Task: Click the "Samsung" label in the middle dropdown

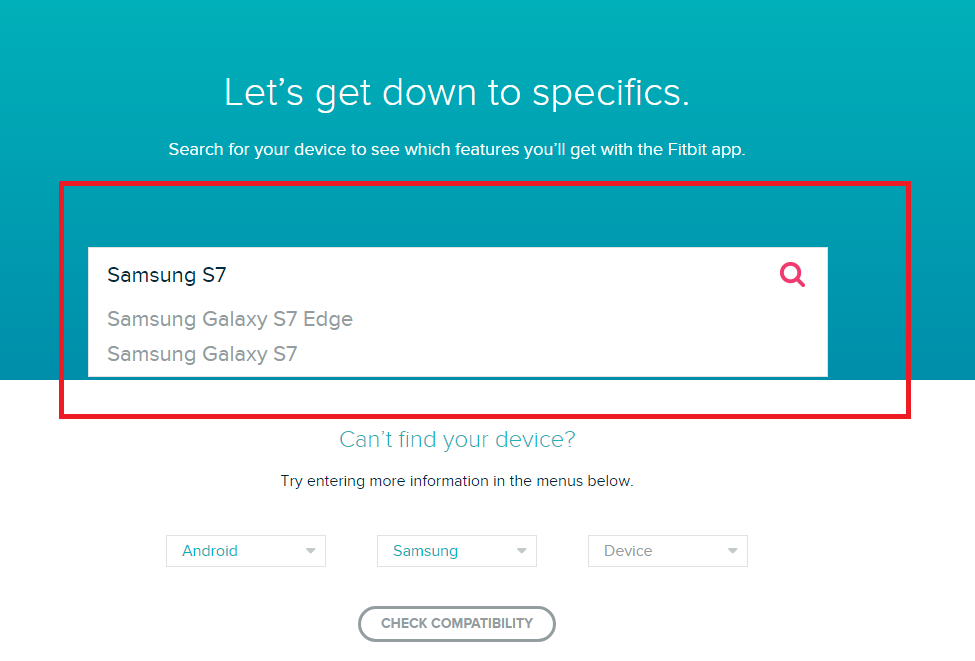Action: tap(425, 551)
